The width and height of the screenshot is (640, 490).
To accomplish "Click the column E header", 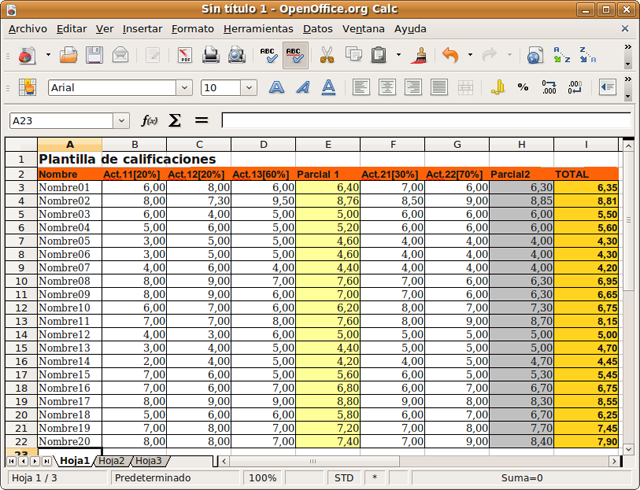I will [327, 145].
